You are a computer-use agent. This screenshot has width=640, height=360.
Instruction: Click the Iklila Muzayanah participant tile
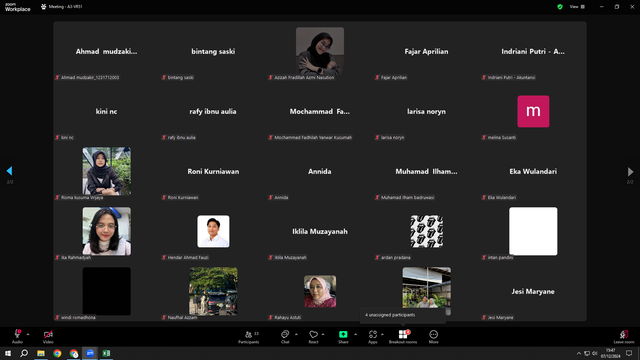(x=320, y=231)
